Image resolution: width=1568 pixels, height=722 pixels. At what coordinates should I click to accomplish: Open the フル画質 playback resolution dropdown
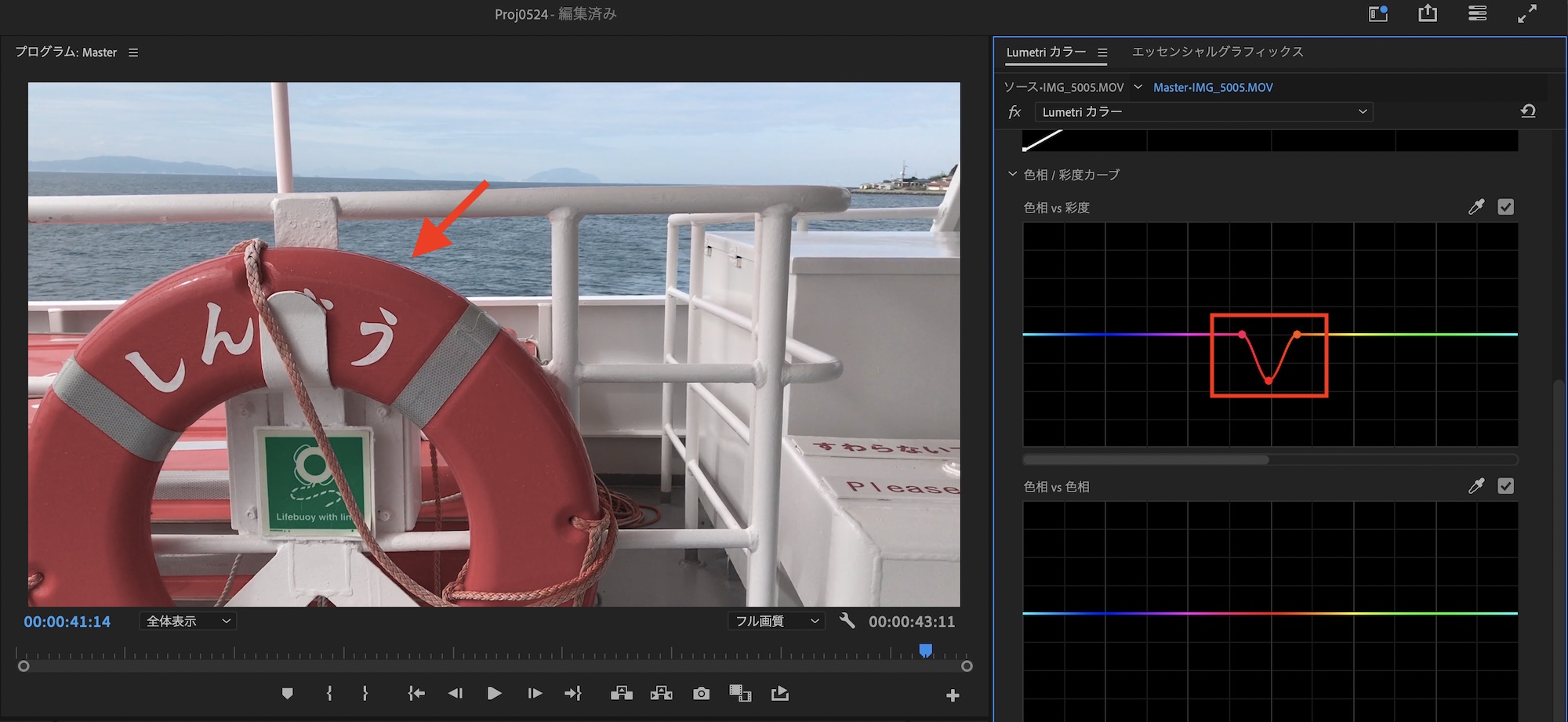(776, 621)
